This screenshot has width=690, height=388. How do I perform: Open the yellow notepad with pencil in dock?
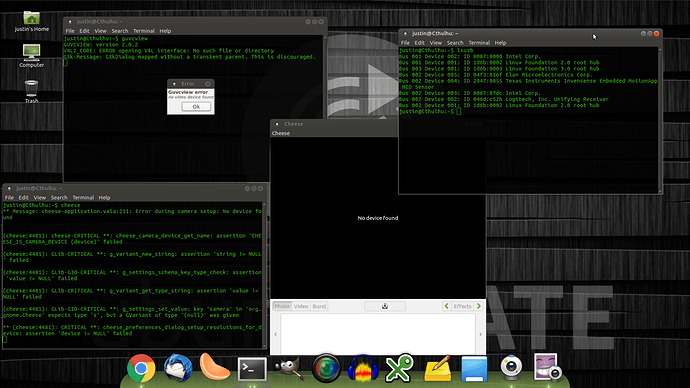coord(438,369)
